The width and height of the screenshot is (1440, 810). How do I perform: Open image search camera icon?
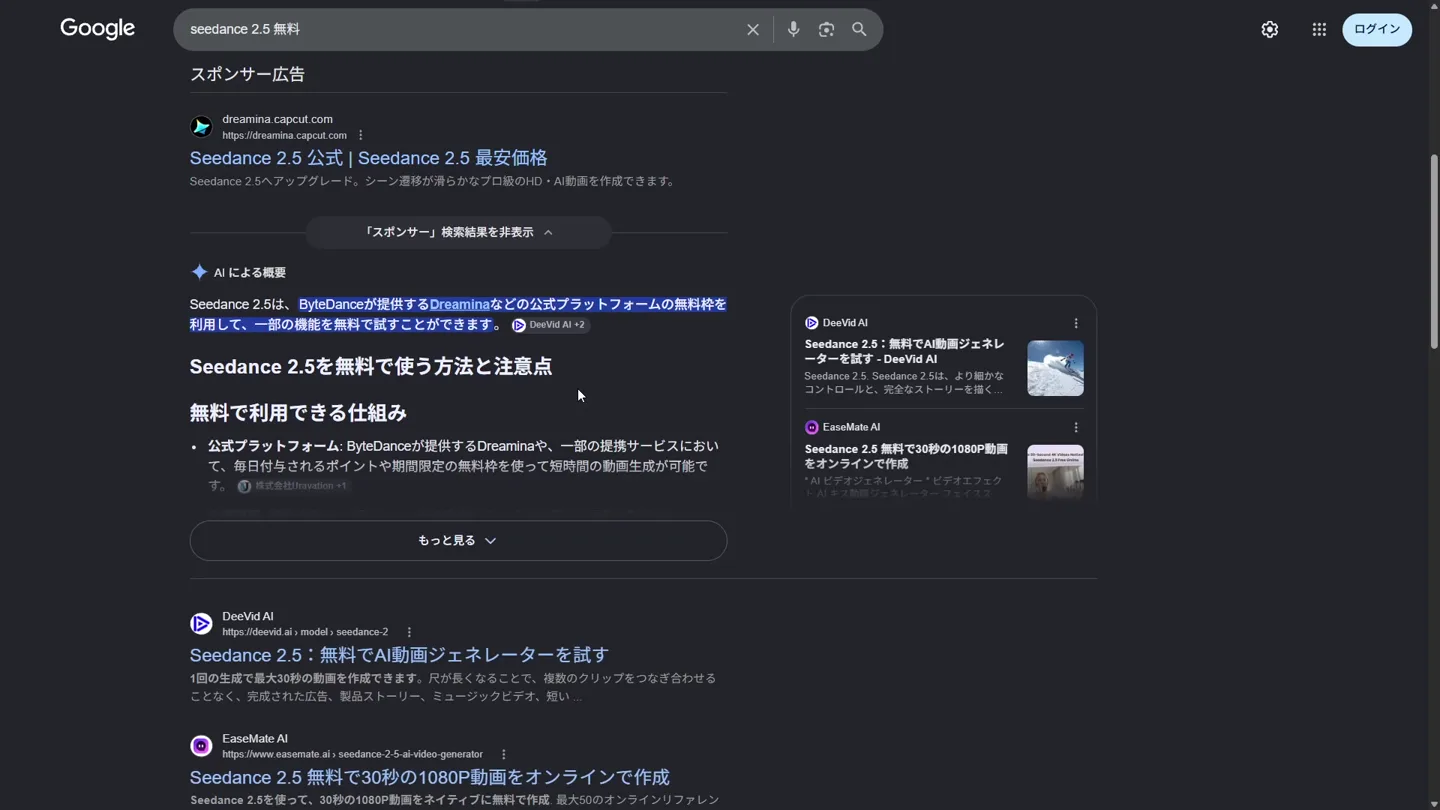(826, 30)
